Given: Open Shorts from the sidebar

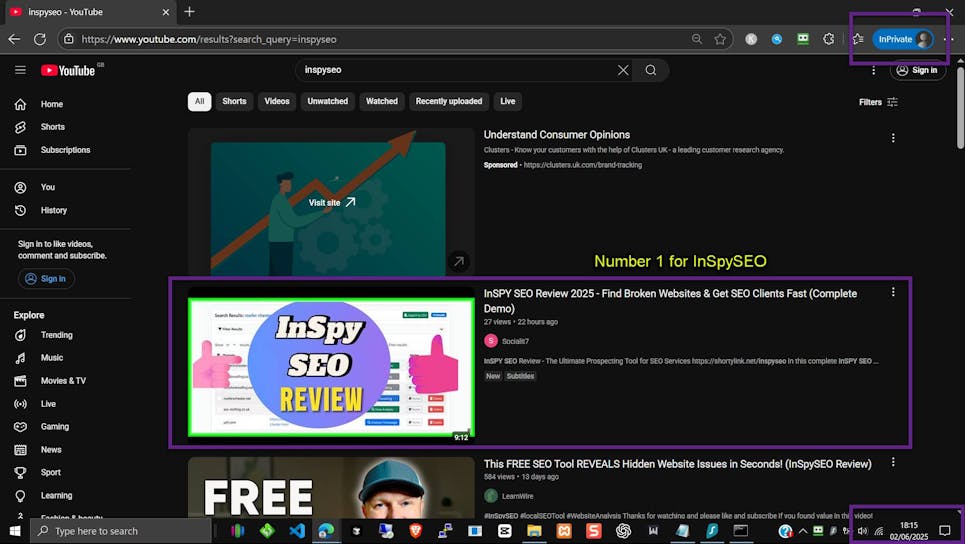Looking at the screenshot, I should pos(52,127).
